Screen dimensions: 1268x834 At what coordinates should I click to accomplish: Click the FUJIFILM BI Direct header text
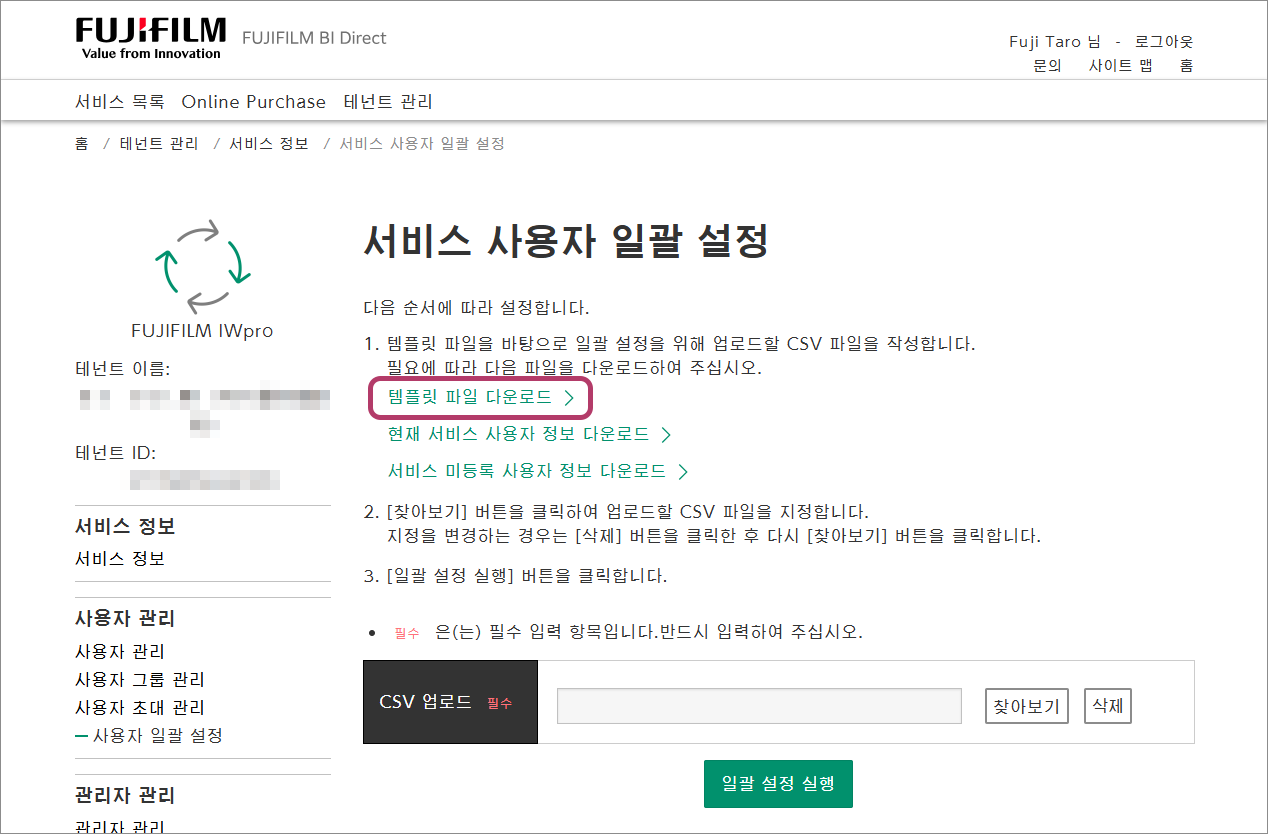click(314, 38)
